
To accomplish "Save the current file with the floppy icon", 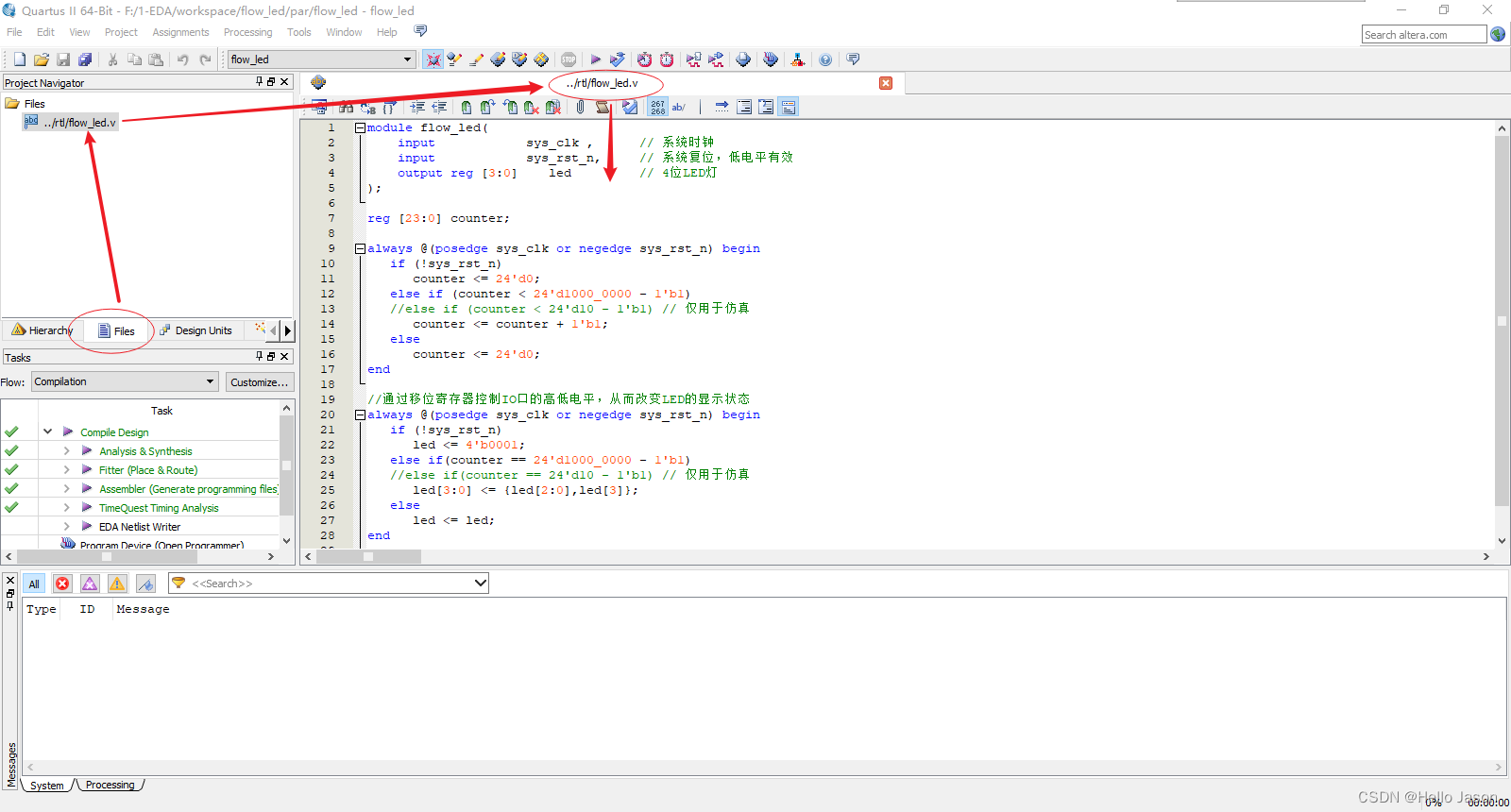I will [63, 59].
